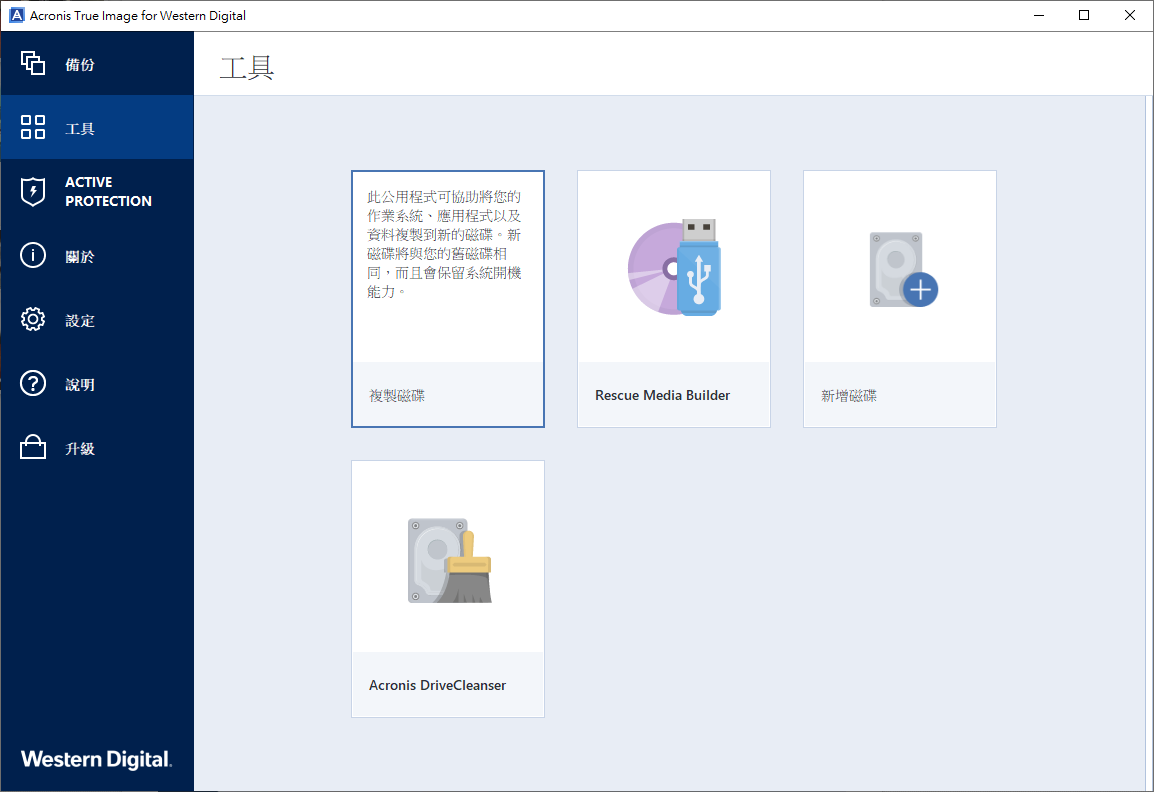Screen dimensions: 1154x792
Task: Open the 升級 menu label
Action: click(79, 449)
